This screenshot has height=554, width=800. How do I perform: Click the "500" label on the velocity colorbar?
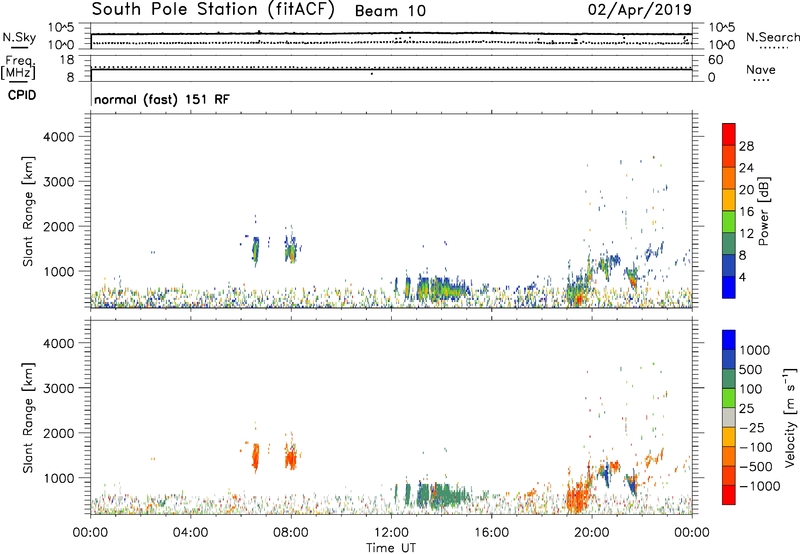751,370
